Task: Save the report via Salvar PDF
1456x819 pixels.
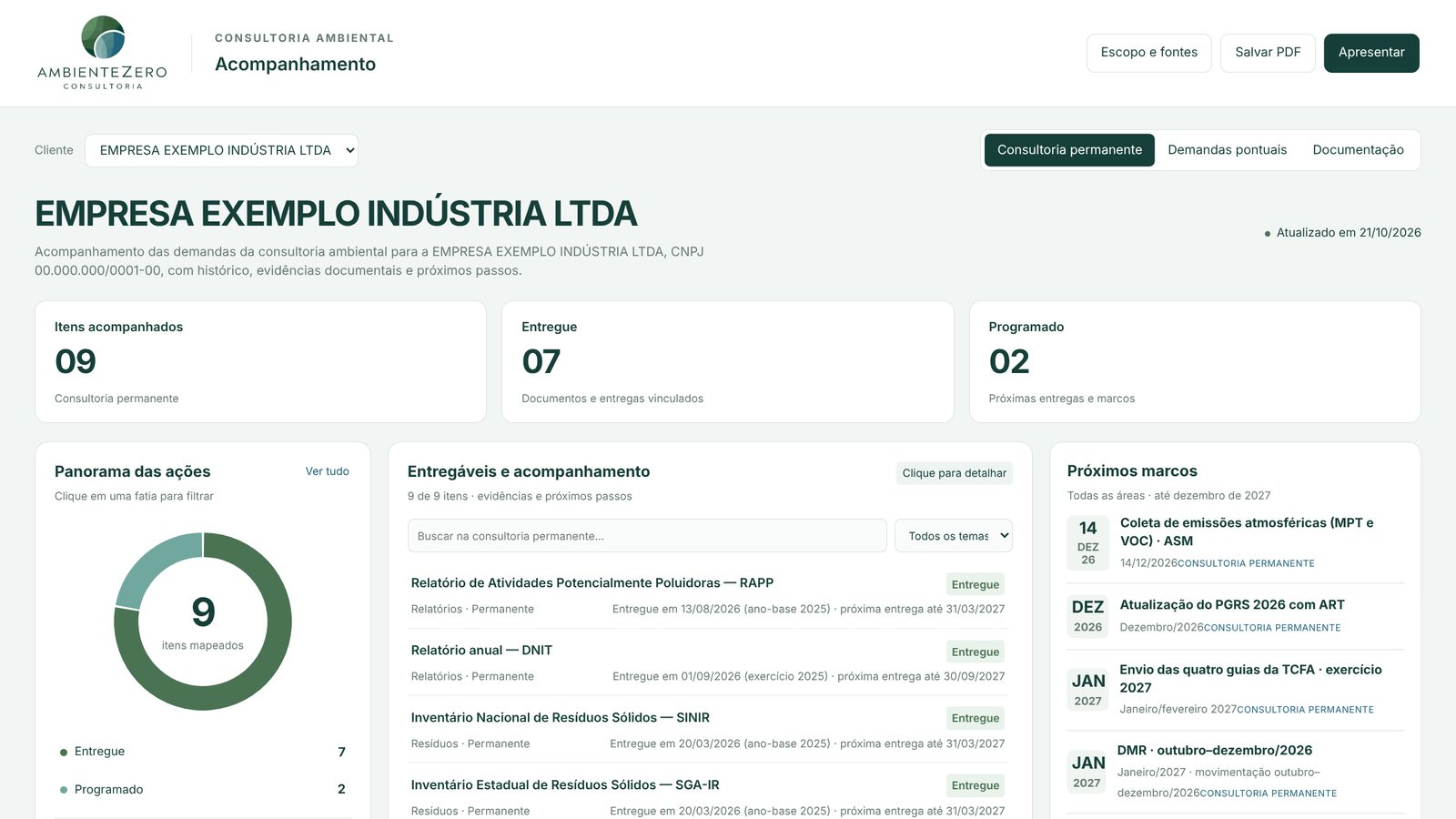Action: tap(1268, 53)
